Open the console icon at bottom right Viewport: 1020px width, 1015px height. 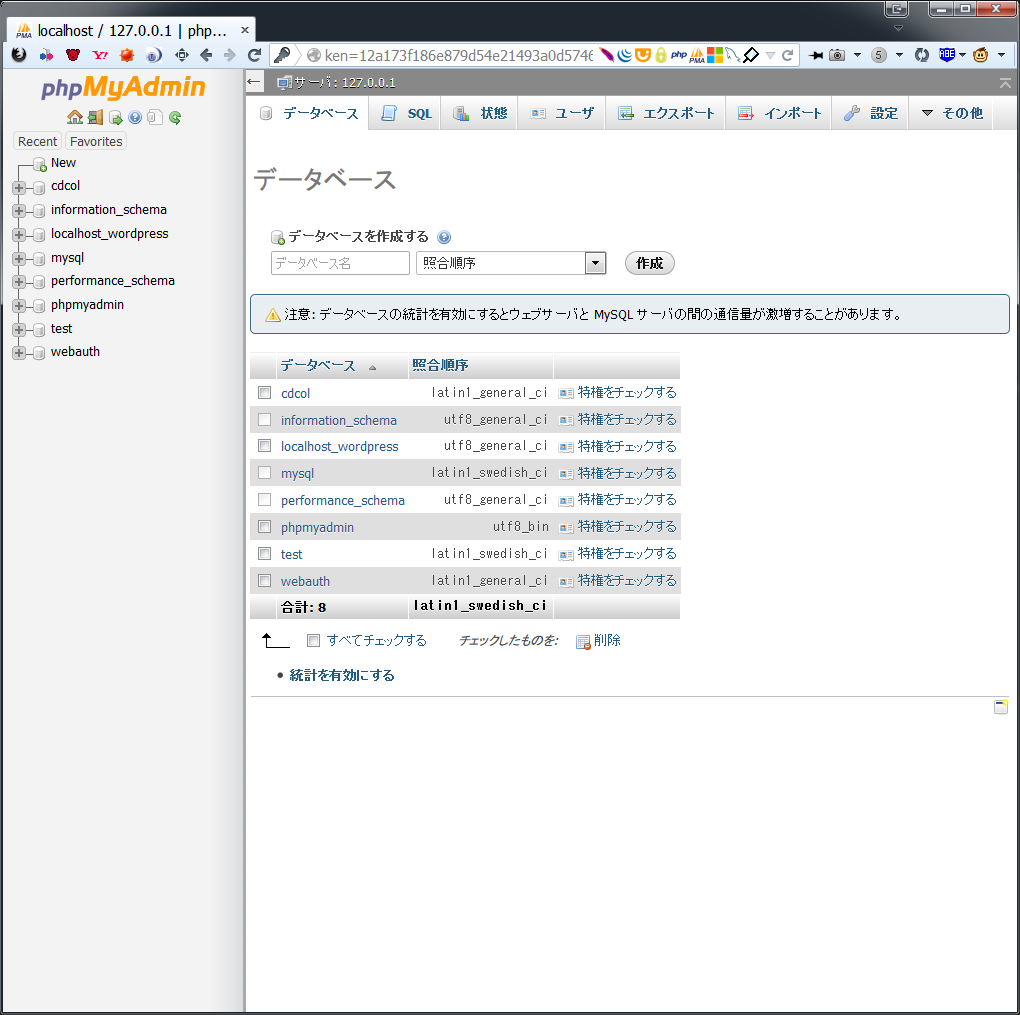[x=1001, y=707]
